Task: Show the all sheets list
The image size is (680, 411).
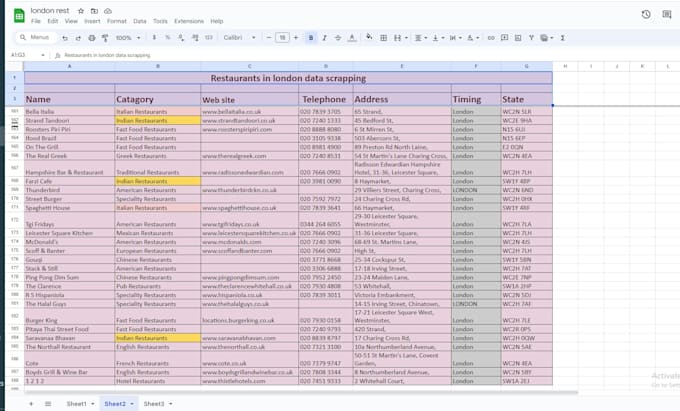Action: [48, 404]
